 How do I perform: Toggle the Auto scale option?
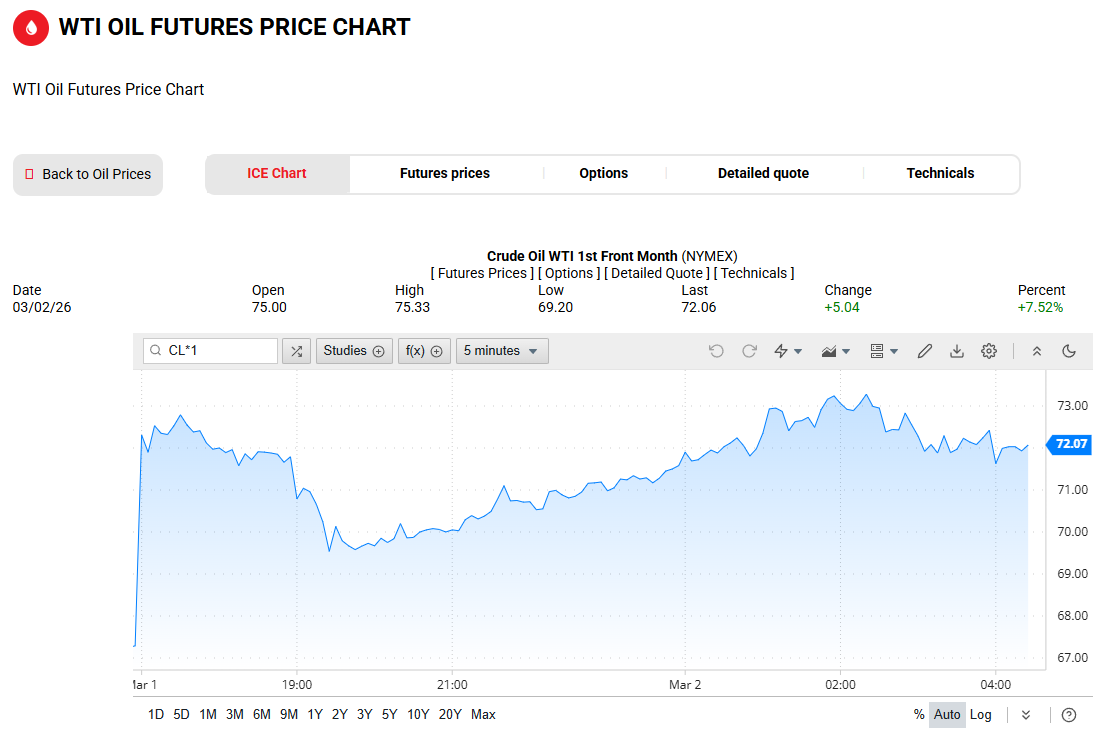(x=947, y=714)
